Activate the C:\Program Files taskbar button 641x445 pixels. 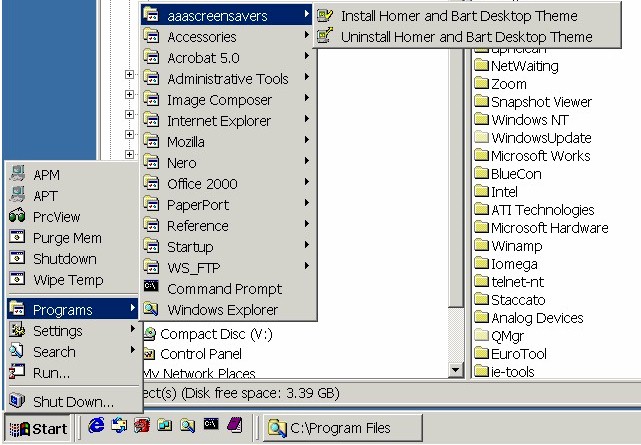pyautogui.click(x=343, y=428)
